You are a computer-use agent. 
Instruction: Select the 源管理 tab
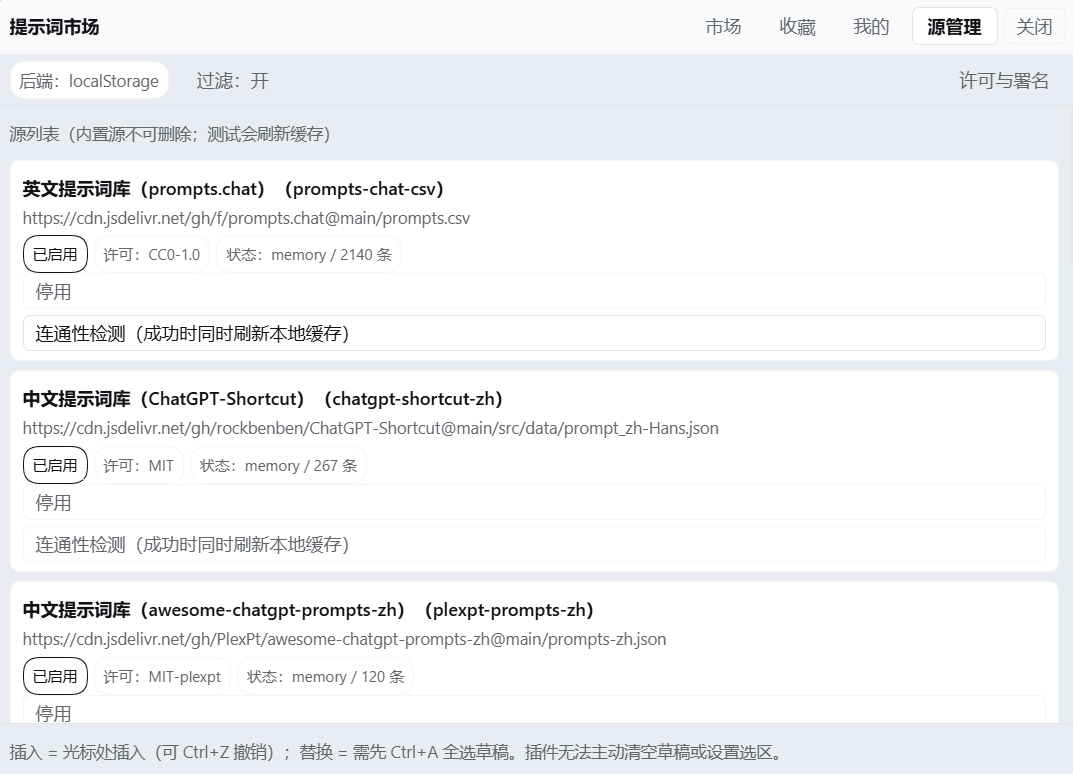click(954, 27)
